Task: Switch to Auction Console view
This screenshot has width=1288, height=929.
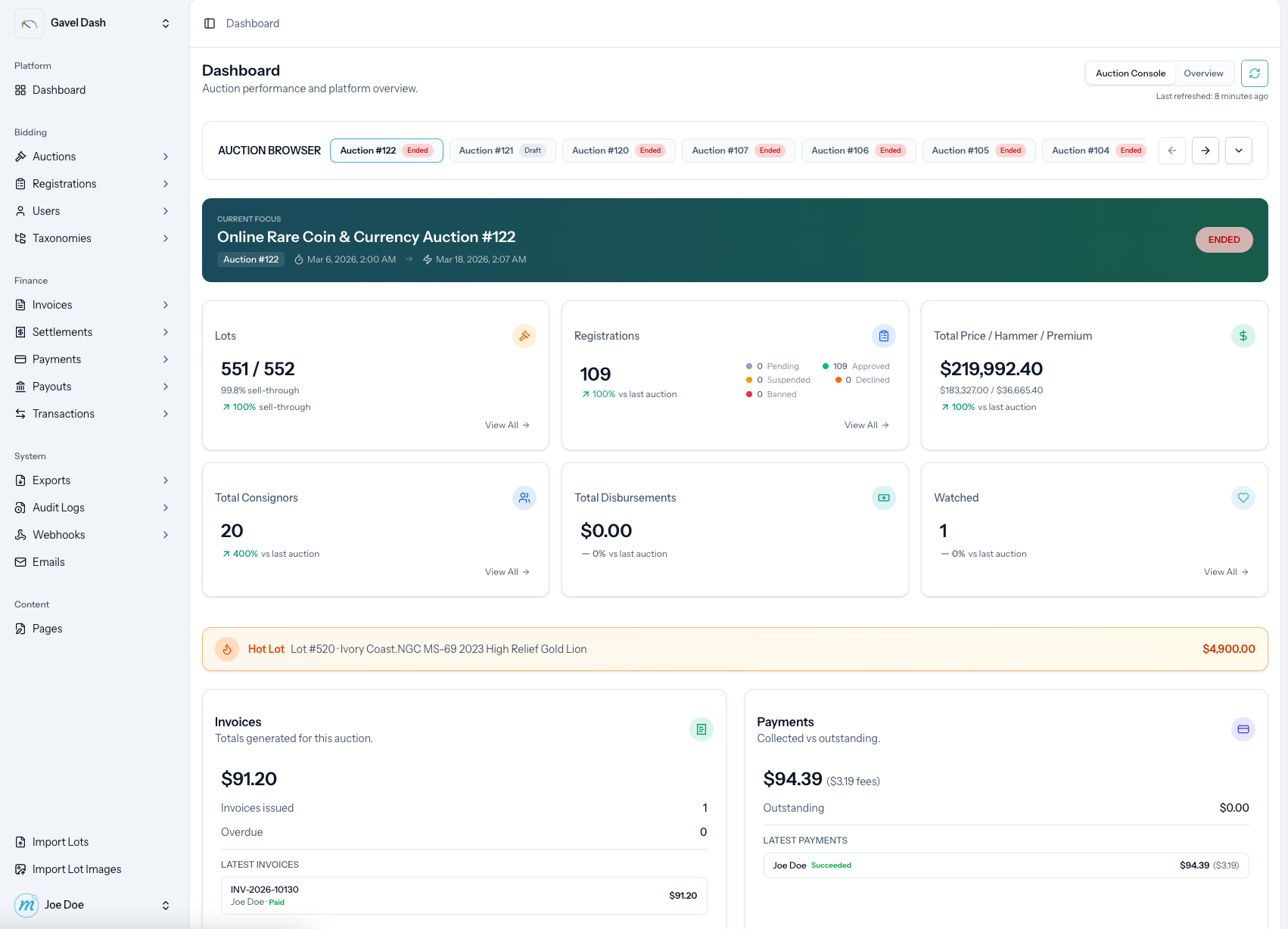Action: (x=1130, y=73)
